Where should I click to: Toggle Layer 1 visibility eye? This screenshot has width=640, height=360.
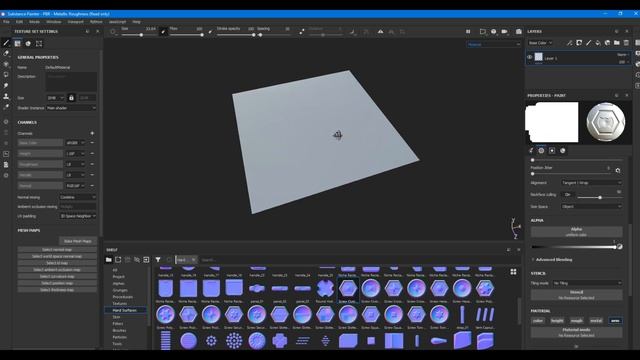(529, 58)
